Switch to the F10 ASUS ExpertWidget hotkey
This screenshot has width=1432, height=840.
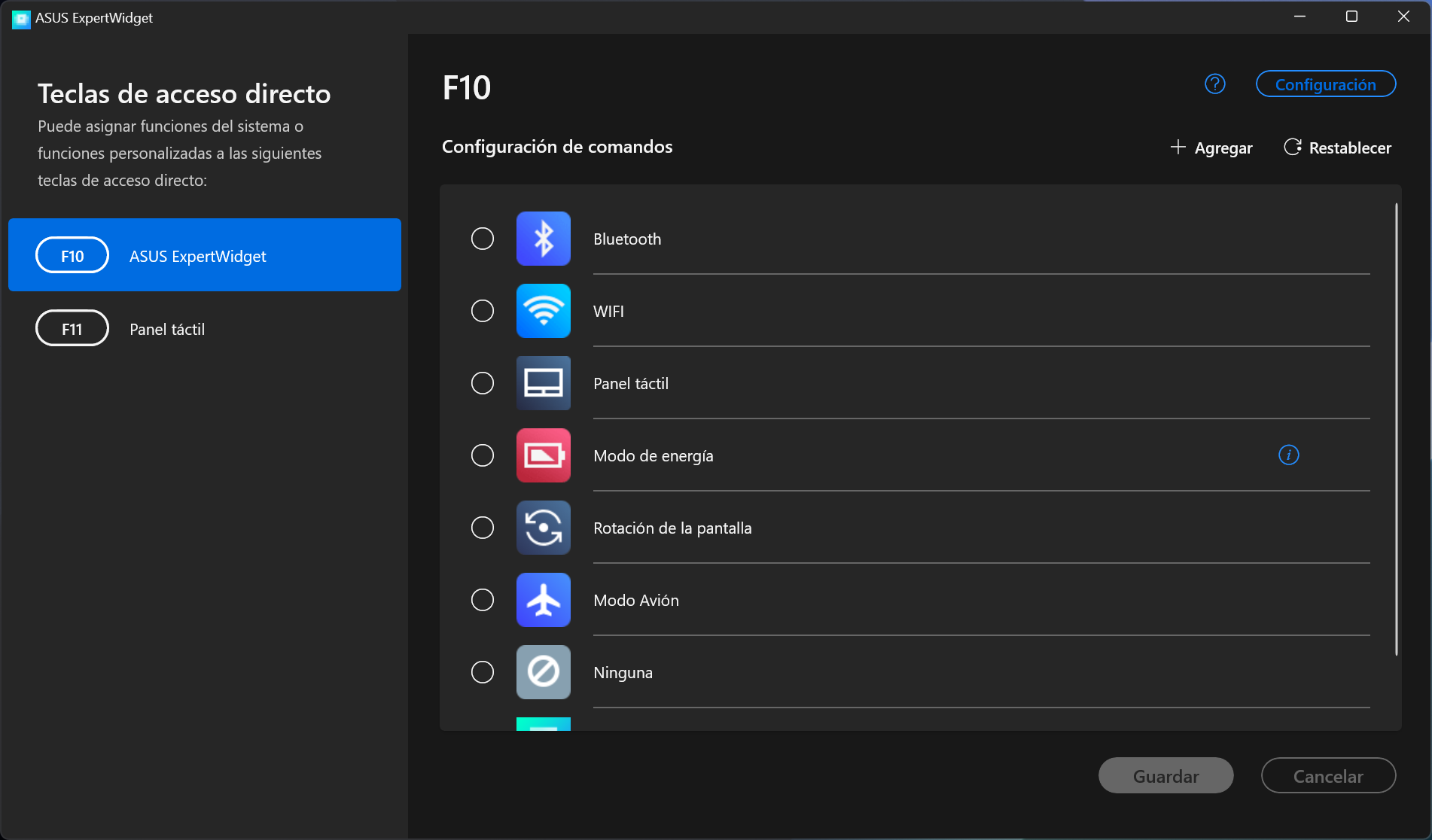pyautogui.click(x=204, y=255)
